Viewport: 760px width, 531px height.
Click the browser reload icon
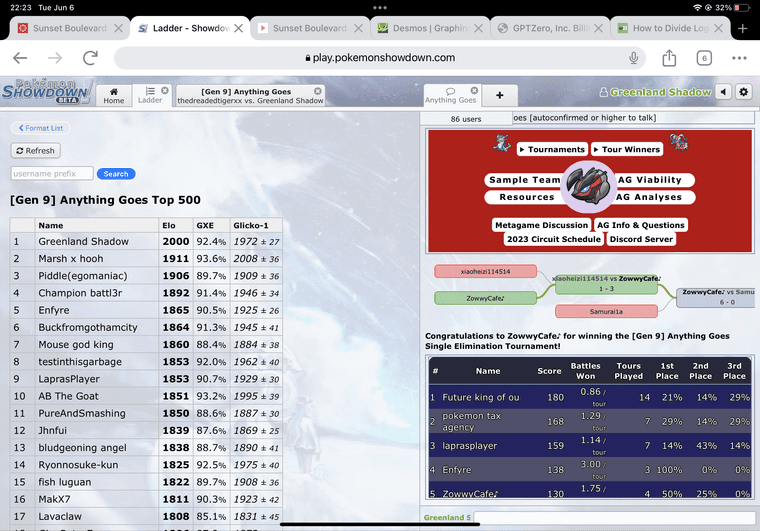click(91, 58)
